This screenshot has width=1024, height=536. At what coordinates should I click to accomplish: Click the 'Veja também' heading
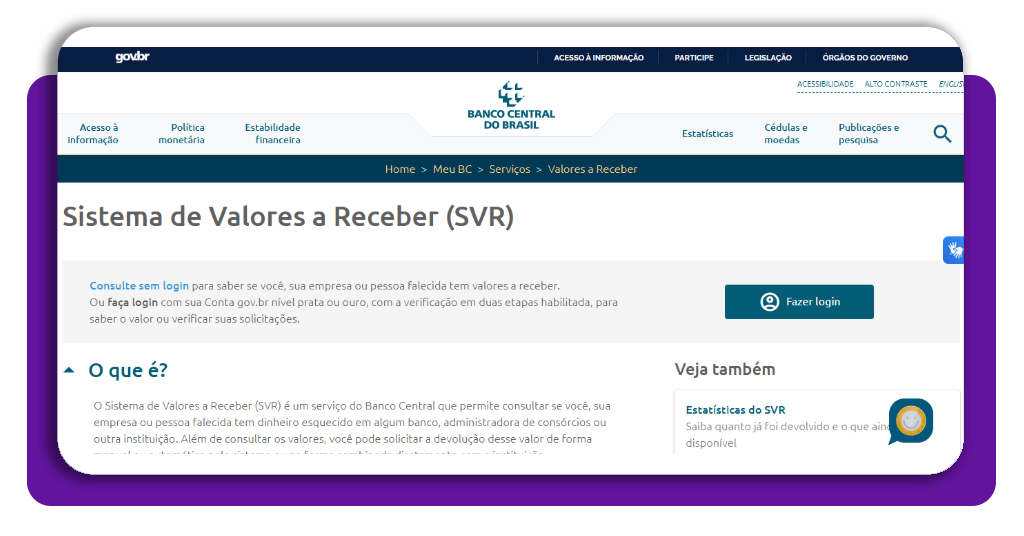725,370
